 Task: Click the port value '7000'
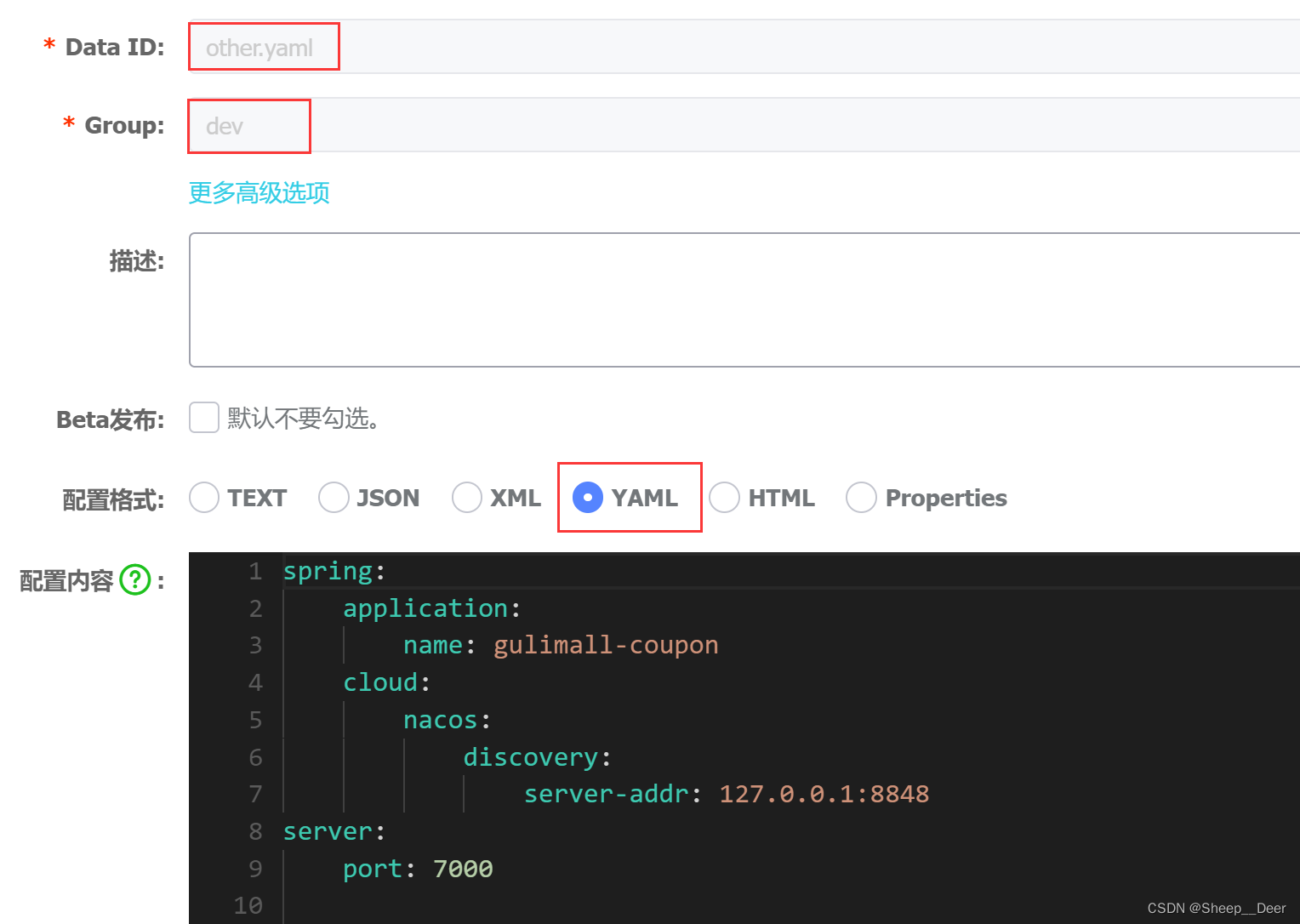click(463, 869)
